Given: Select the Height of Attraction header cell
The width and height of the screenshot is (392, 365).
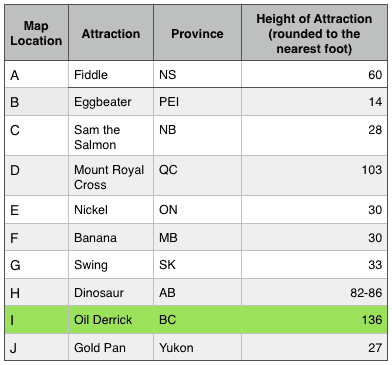Looking at the screenshot, I should click(314, 33).
